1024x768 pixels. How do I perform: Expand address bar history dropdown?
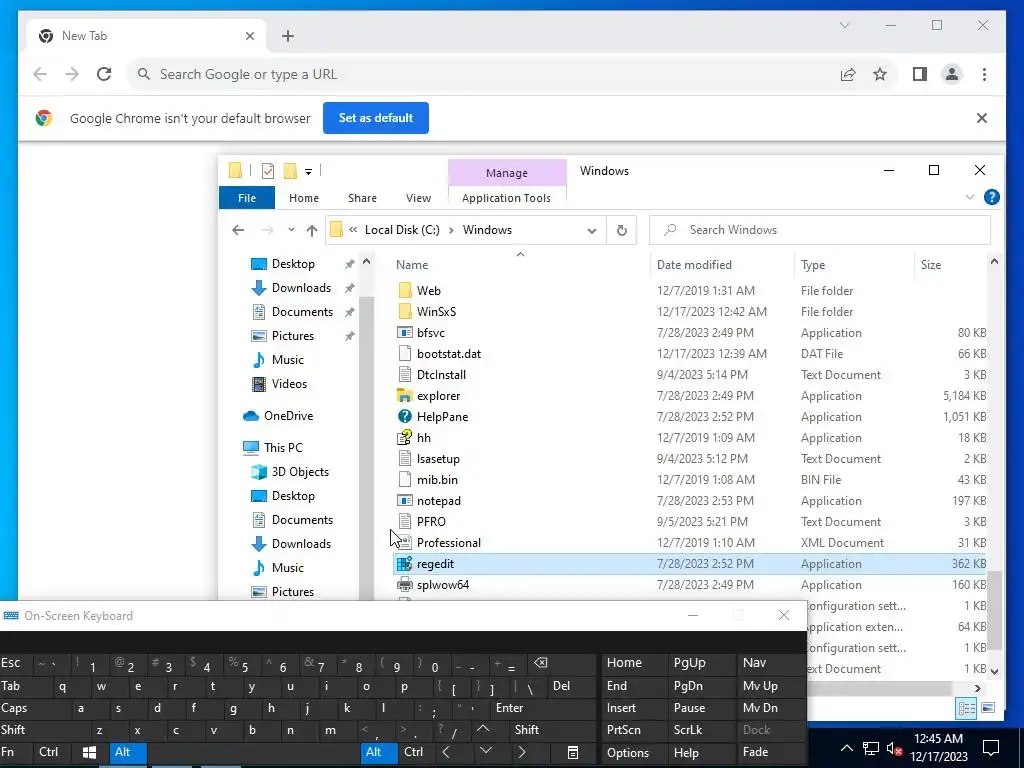592,231
